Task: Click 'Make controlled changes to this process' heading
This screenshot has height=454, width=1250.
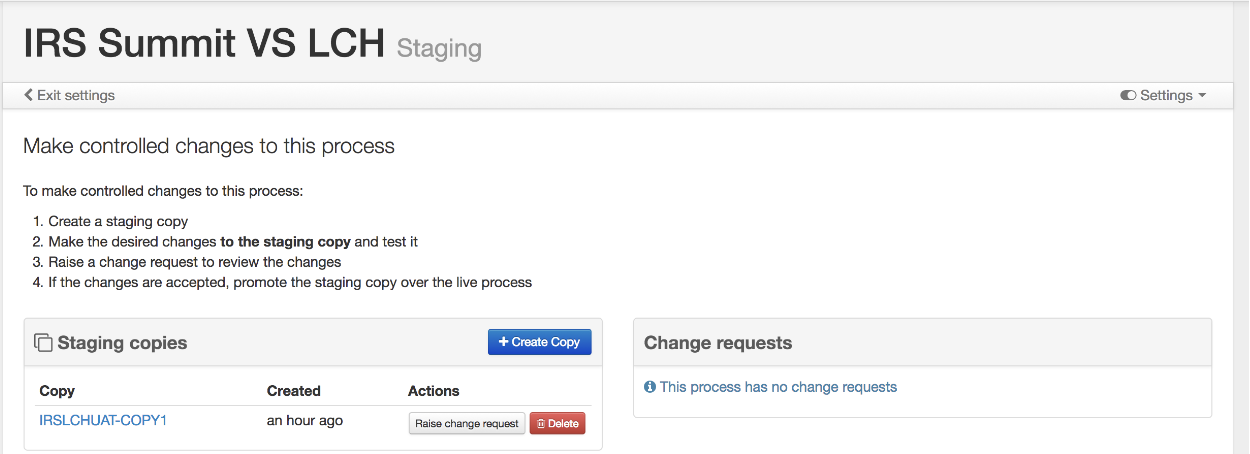Action: coord(209,147)
